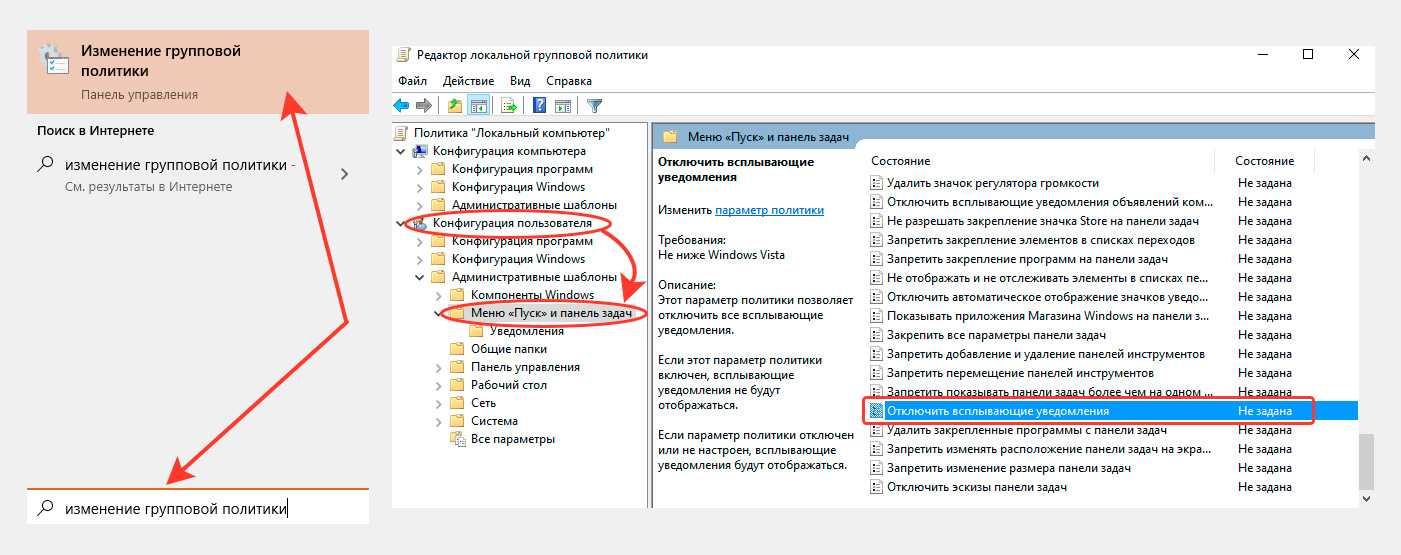Viewport: 1401px width, 555px height.
Task: Open Help via the question mark icon
Action: point(539,105)
